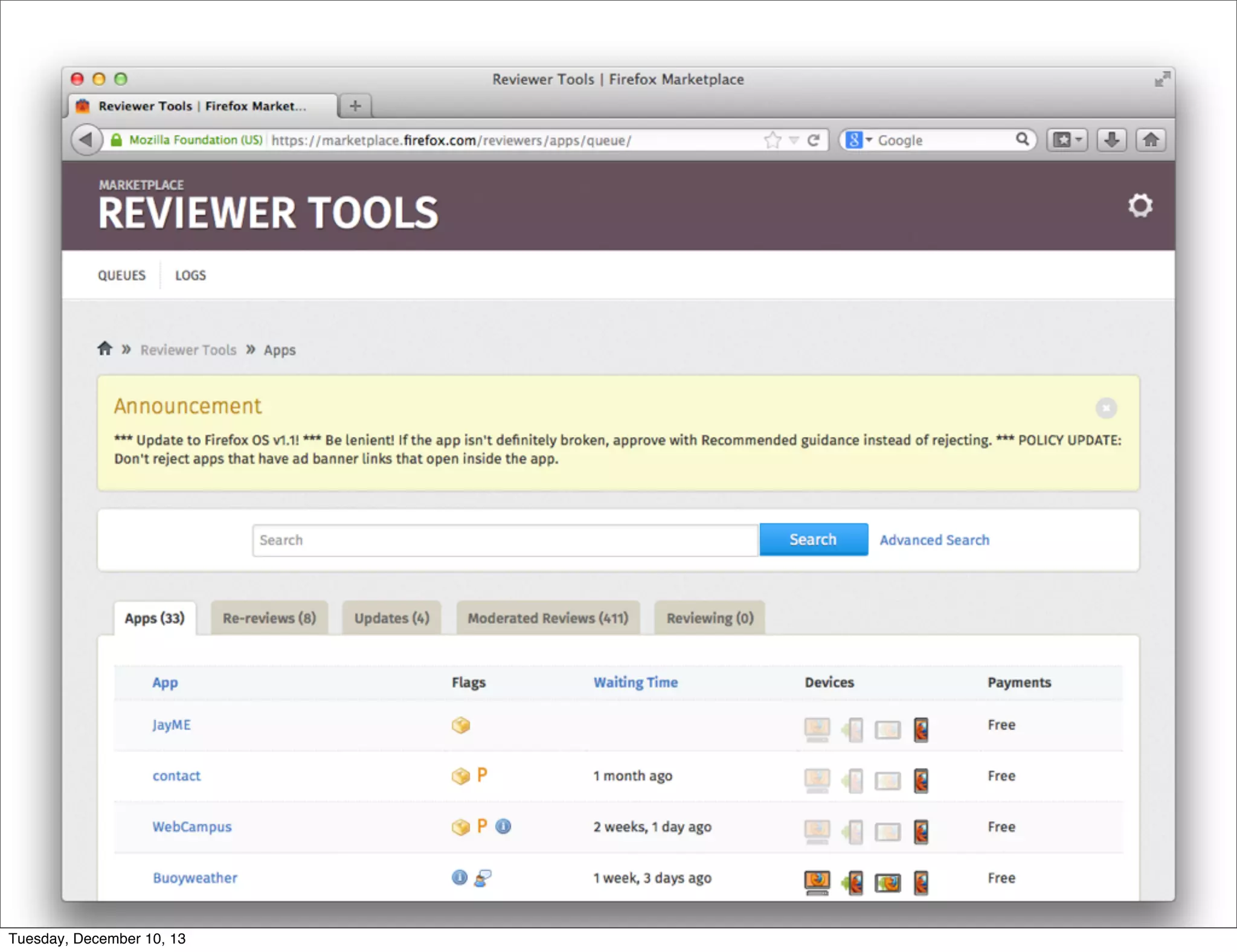Reload the page using the refresh icon

[814, 140]
